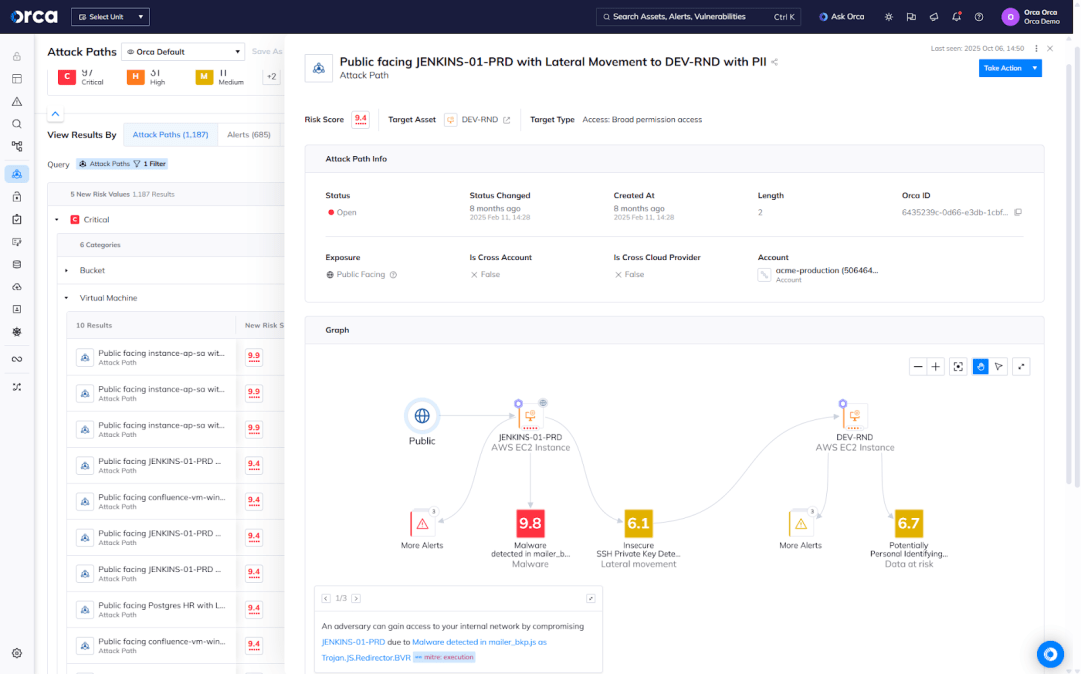The height and width of the screenshot is (674, 1081).
Task: Copy the Orca ID value
Action: (x=1018, y=212)
